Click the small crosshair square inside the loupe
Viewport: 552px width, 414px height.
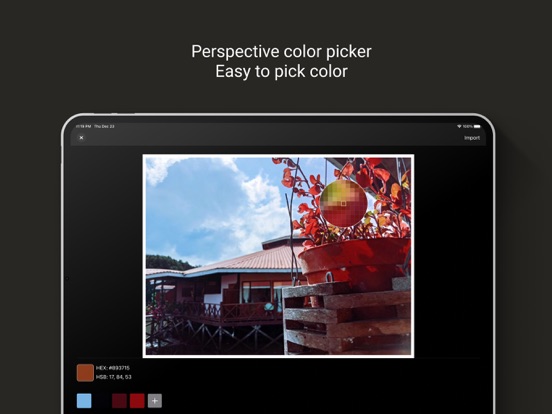pos(343,203)
